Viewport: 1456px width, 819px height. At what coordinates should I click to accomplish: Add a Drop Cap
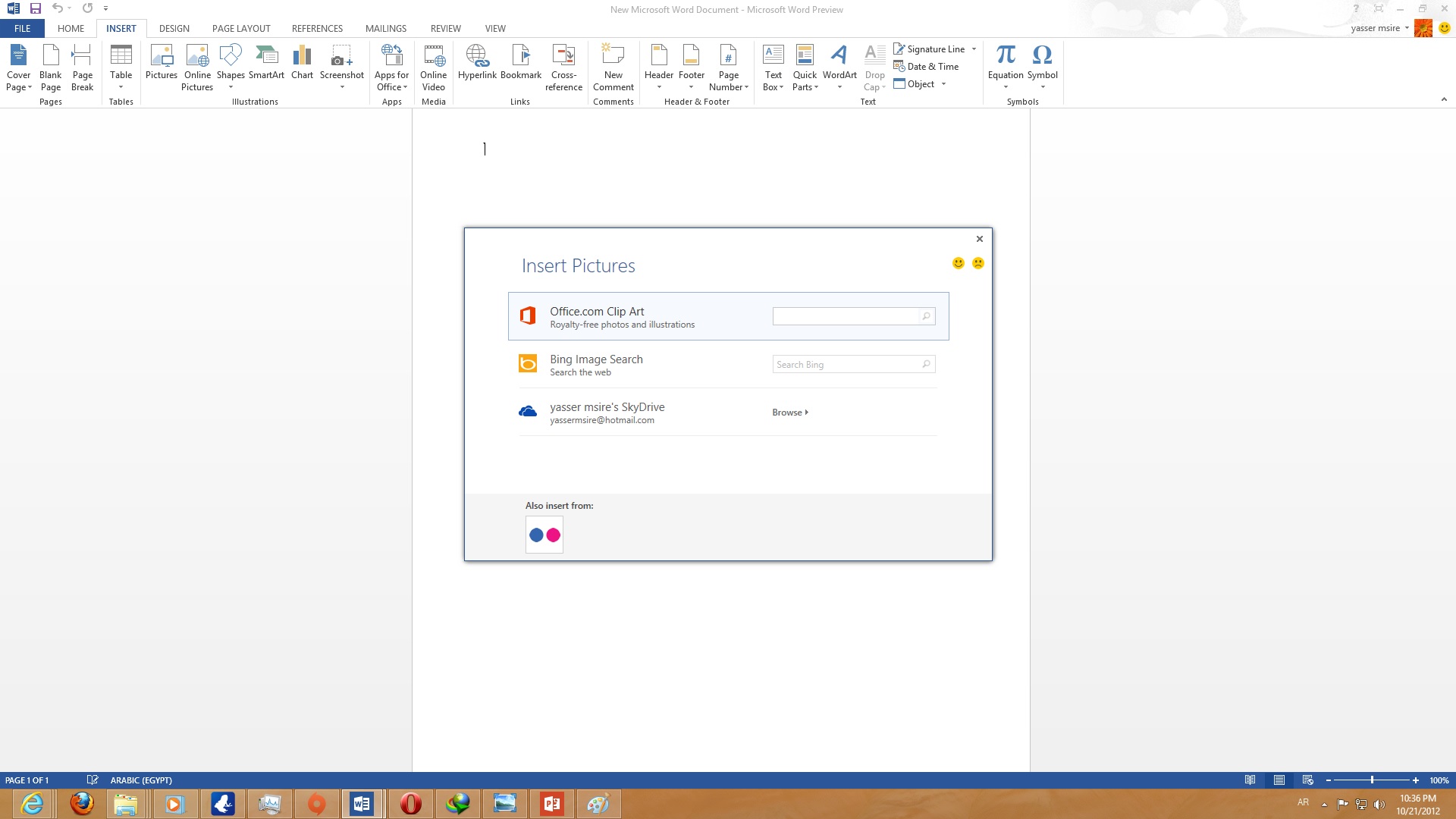tap(874, 67)
